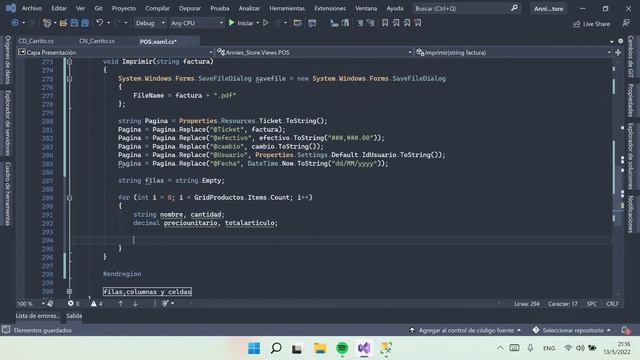Open Spotify from the taskbar
Viewport: 640px width, 360px height.
[x=342, y=348]
